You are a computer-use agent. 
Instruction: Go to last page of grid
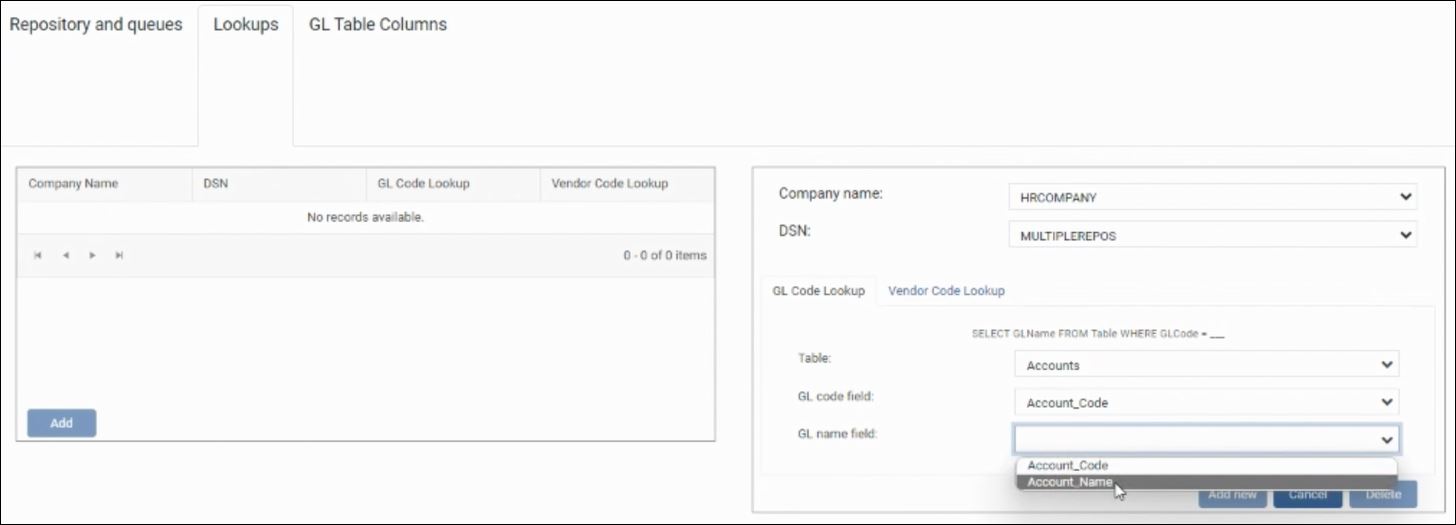click(x=119, y=256)
